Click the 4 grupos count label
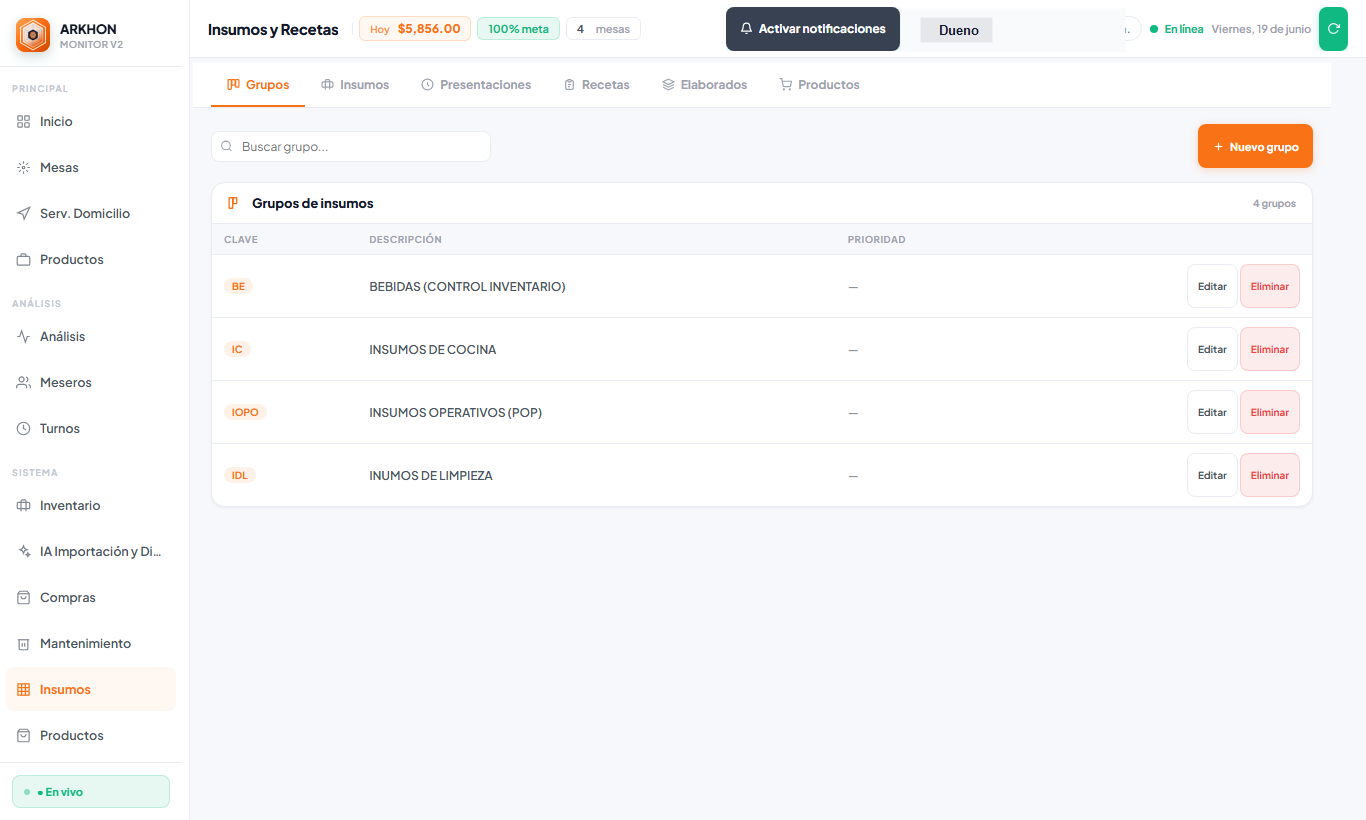 point(1274,203)
